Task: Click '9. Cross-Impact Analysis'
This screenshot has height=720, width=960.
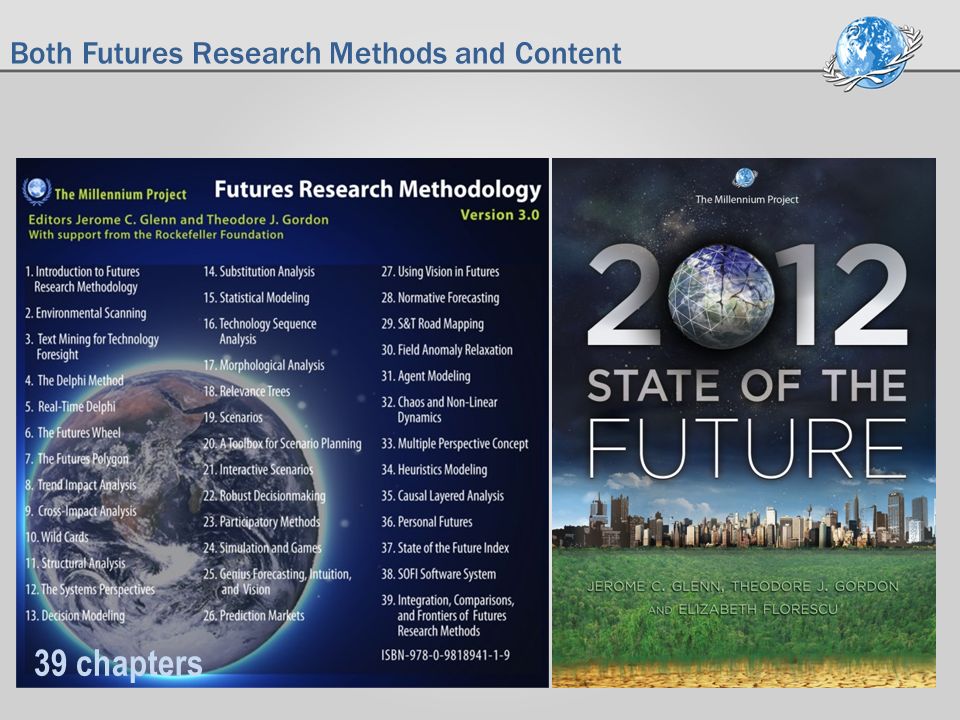Action: pos(80,511)
